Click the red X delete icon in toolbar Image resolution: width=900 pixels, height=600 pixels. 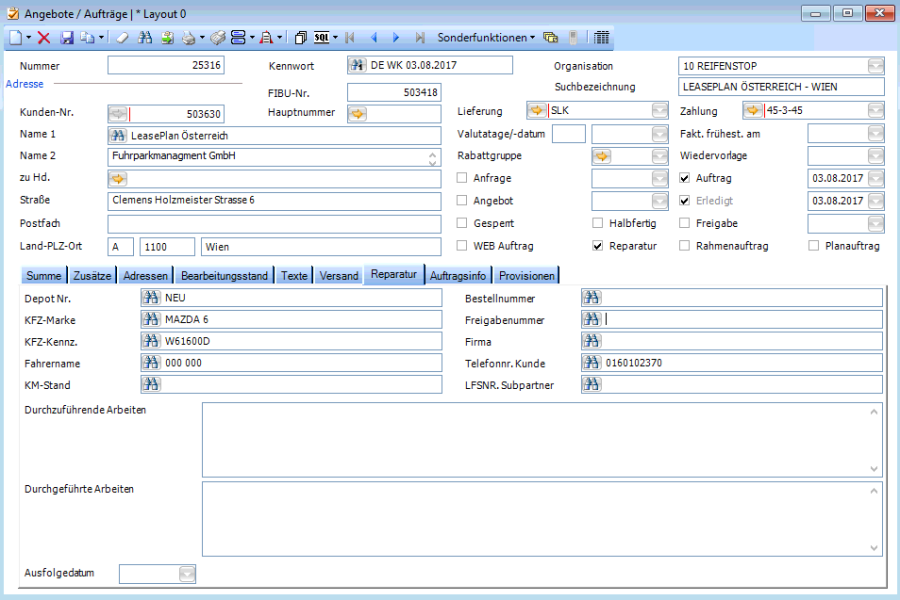click(44, 37)
